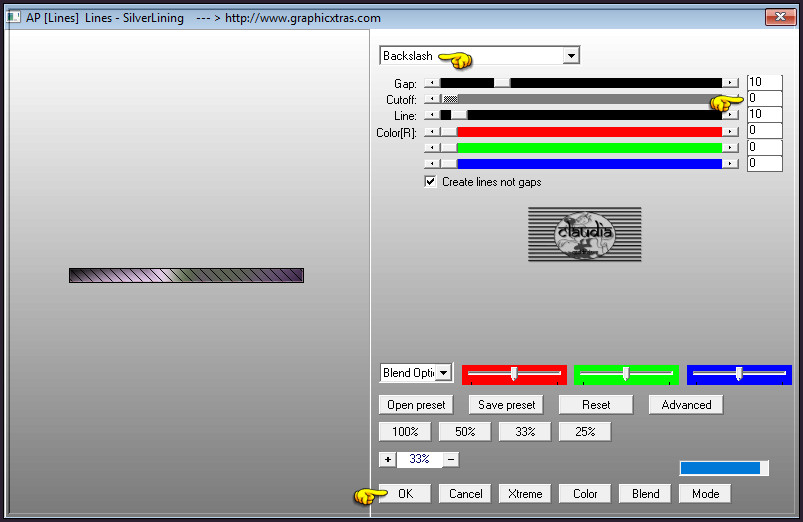Click the Color button

click(x=585, y=493)
